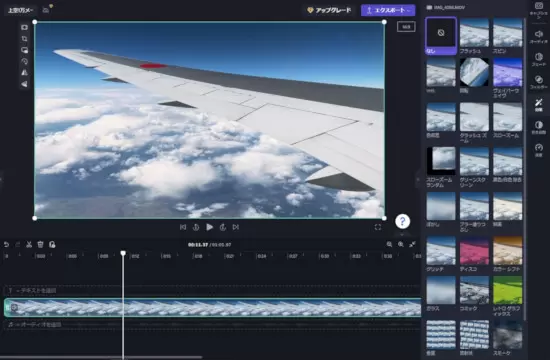Collapse the right properties panel arrow

pyautogui.click(x=418, y=179)
